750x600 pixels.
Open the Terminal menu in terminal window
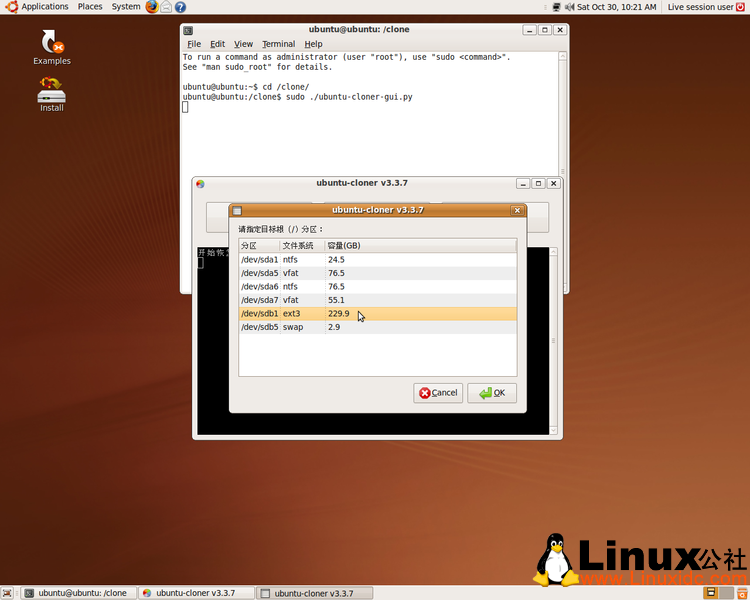[x=278, y=44]
